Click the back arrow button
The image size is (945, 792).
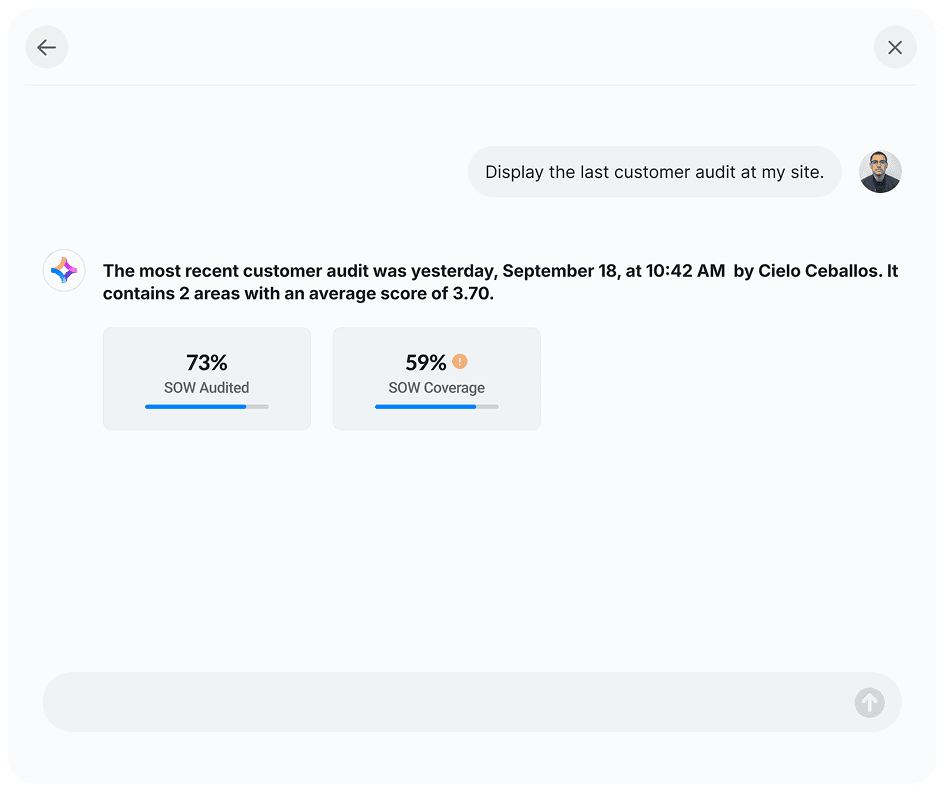tap(47, 47)
